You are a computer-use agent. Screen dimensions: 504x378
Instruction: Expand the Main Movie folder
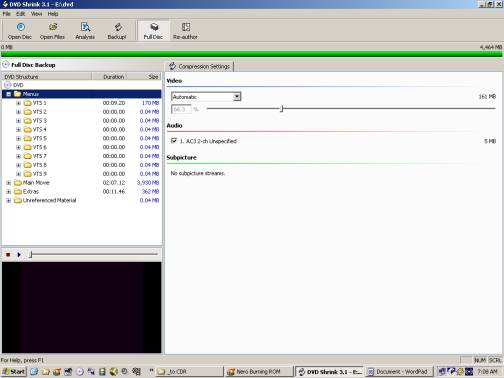pyautogui.click(x=9, y=183)
